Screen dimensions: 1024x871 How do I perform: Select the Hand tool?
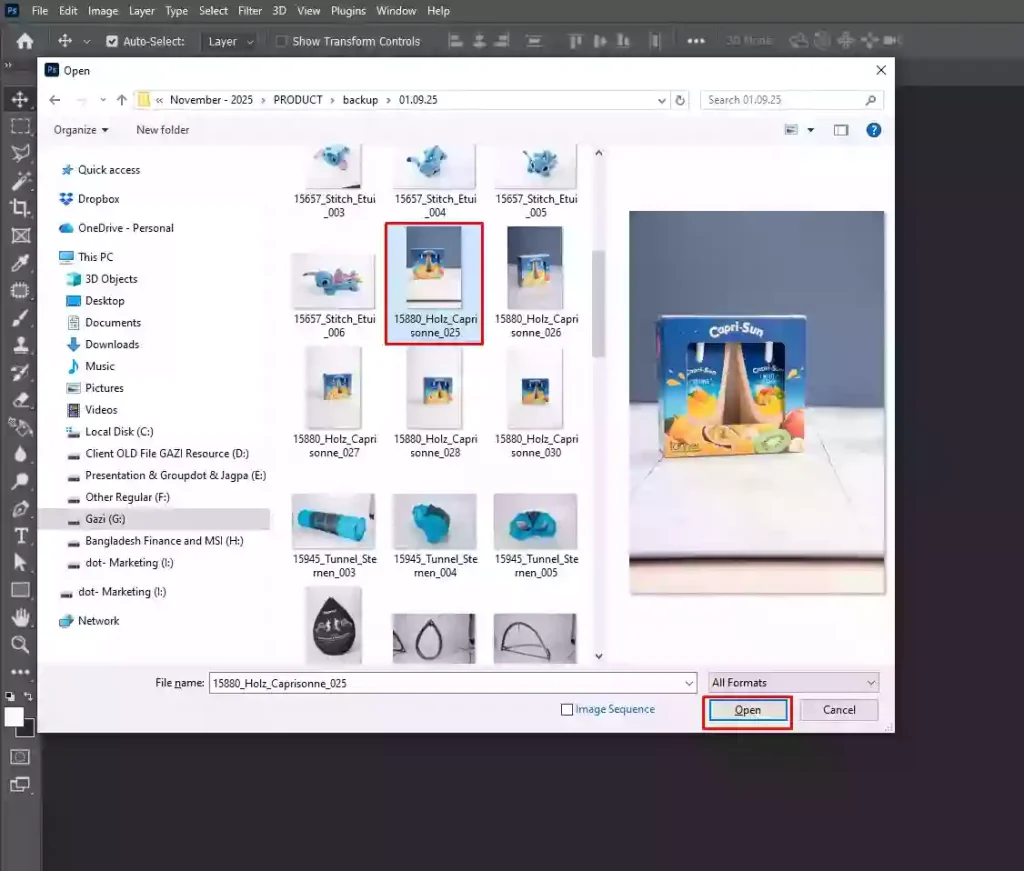(19, 617)
